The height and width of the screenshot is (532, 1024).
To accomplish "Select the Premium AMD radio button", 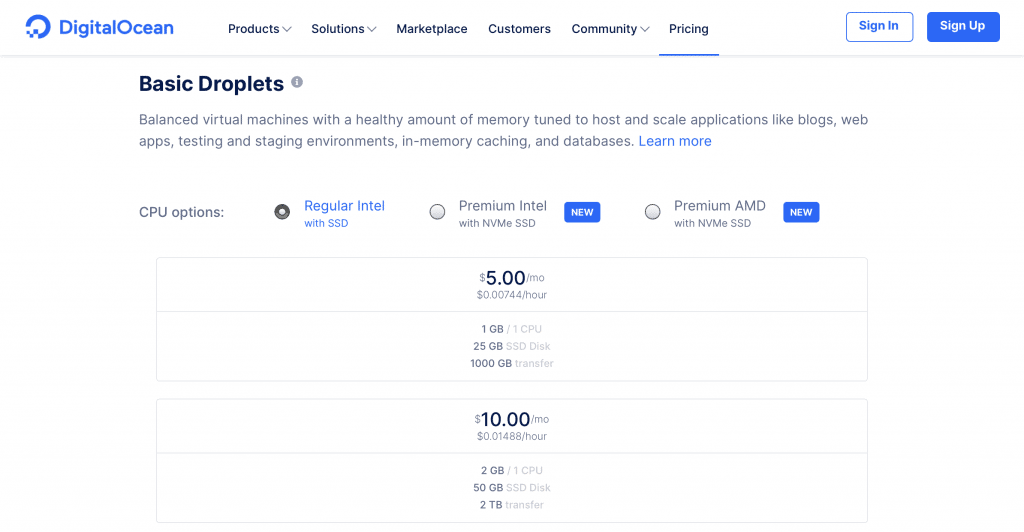I will (652, 212).
